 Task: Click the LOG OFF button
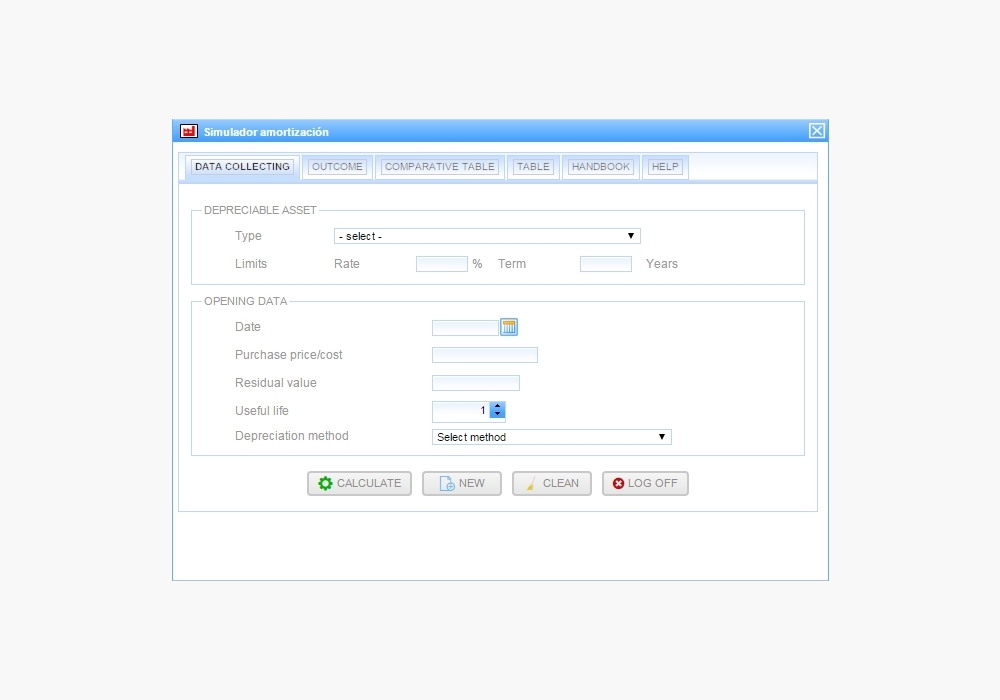[645, 483]
